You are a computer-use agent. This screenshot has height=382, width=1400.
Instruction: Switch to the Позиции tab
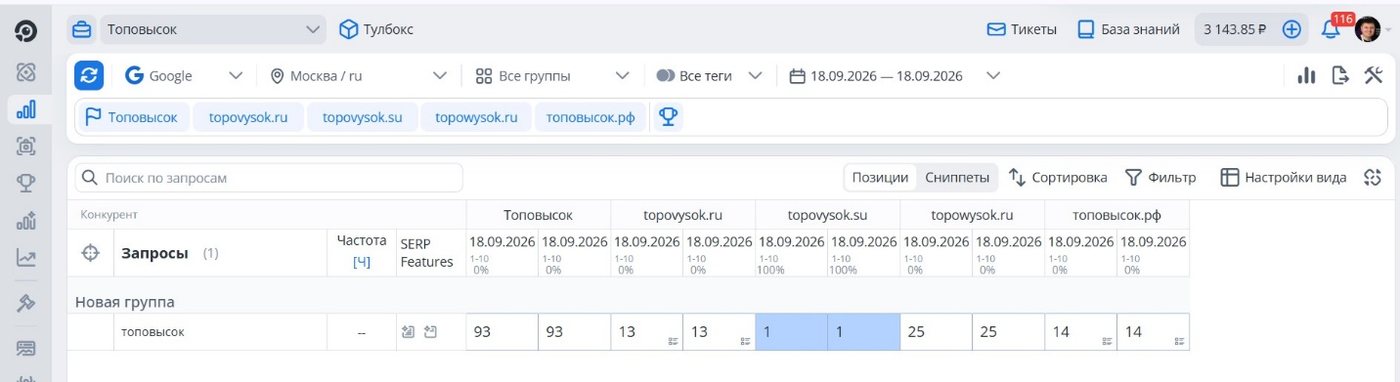tap(880, 177)
